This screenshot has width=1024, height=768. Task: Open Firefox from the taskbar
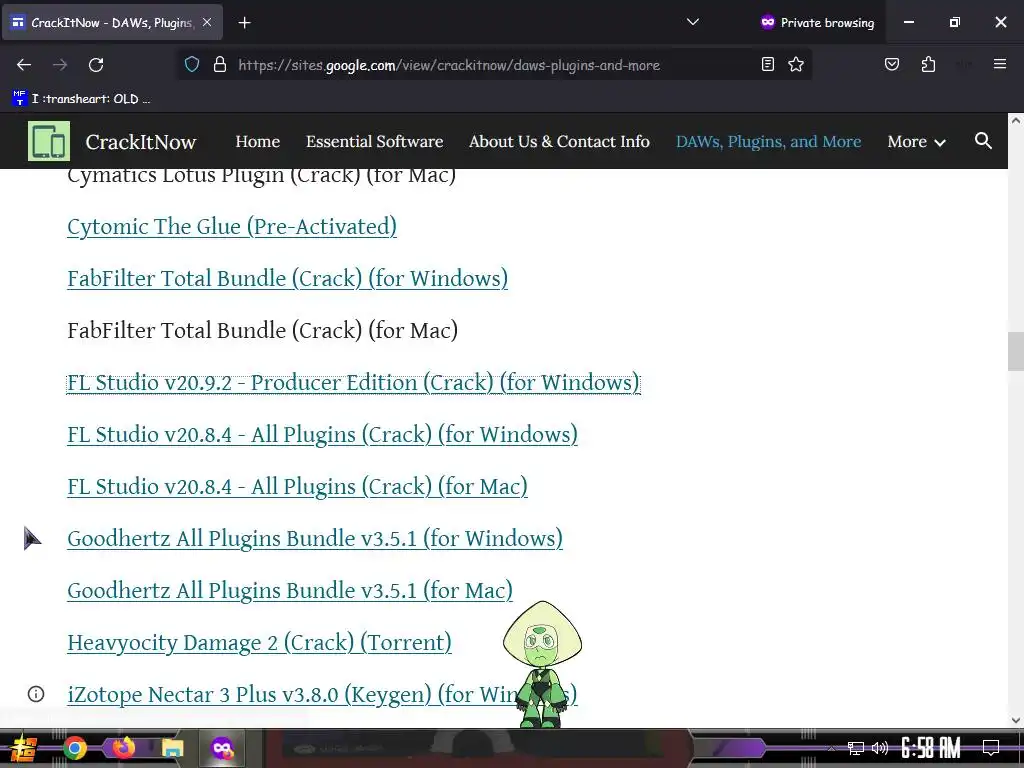123,747
